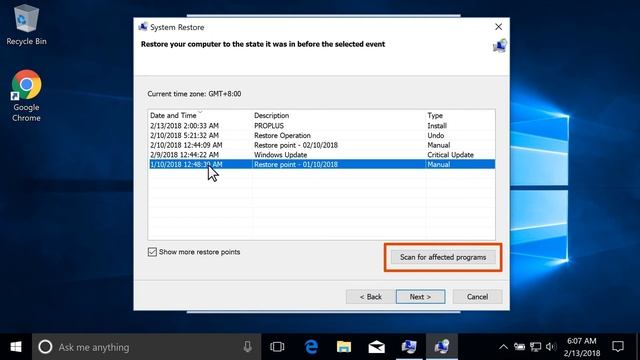Sort by the Type column header

pos(460,116)
